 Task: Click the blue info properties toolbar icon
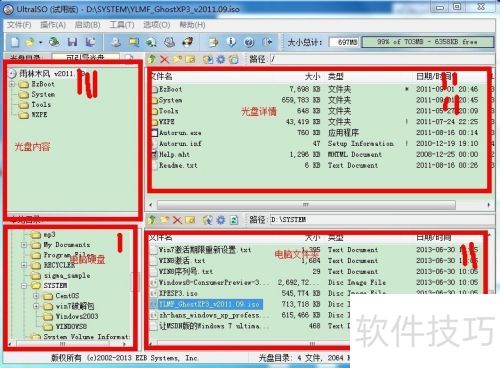point(231,42)
